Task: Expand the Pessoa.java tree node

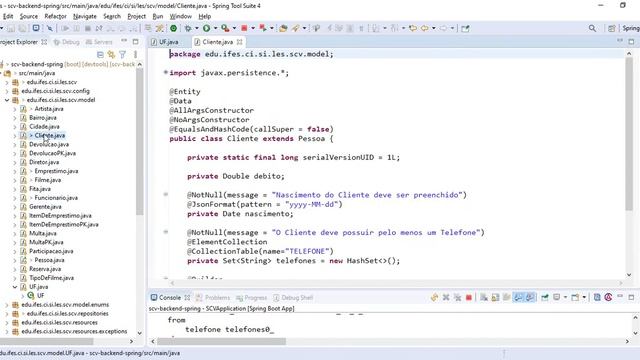Action: click(15, 260)
